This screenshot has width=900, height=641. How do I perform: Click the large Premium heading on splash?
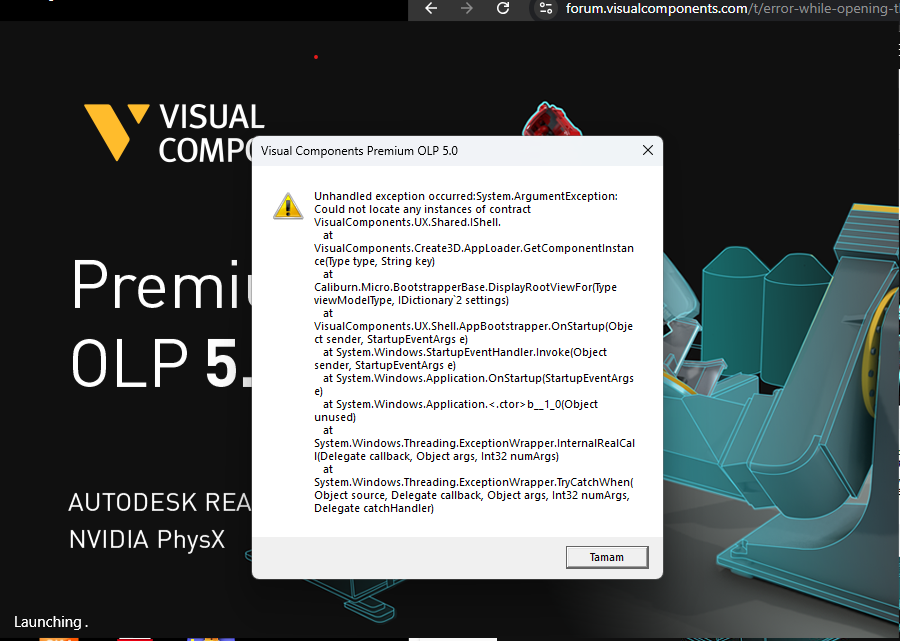tap(160, 287)
